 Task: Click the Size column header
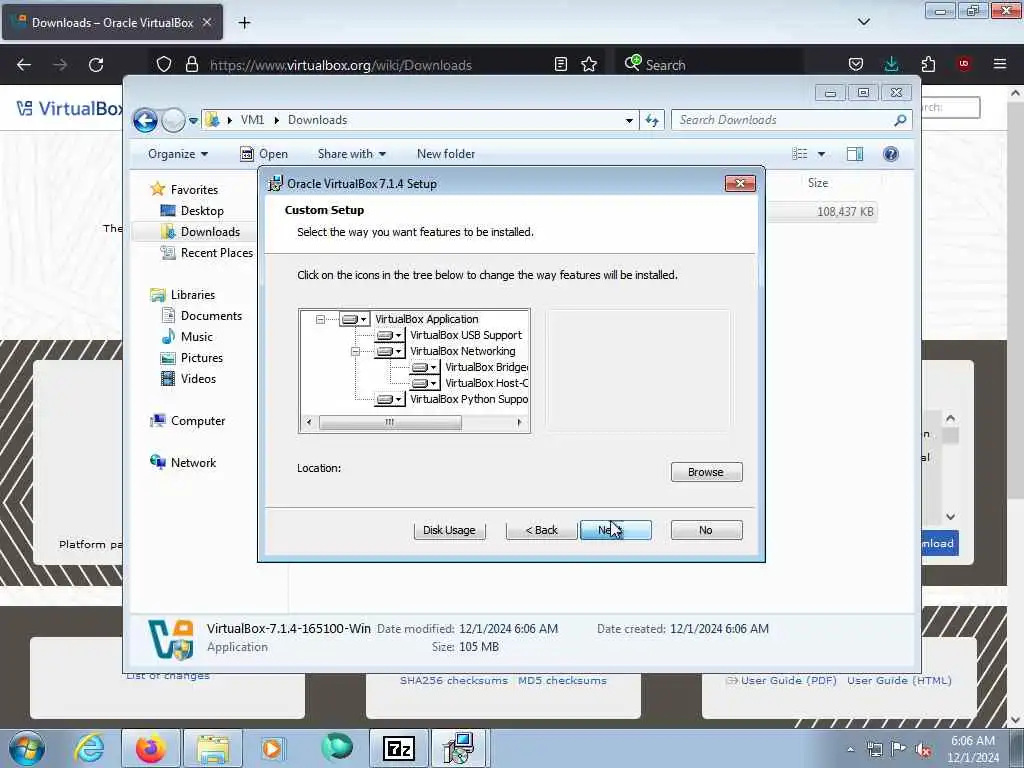(x=818, y=184)
